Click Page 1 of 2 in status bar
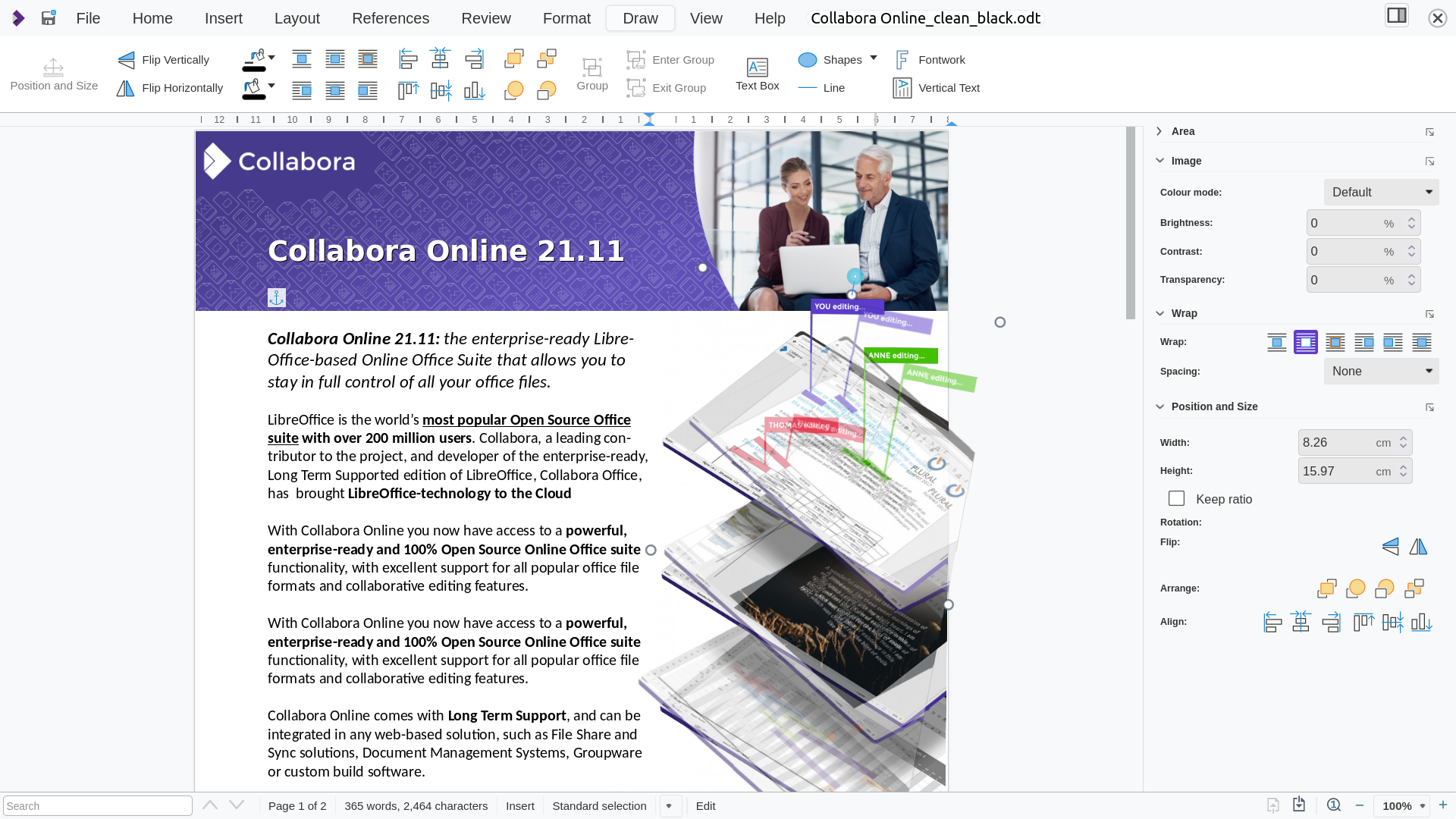Viewport: 1456px width, 819px height. (297, 806)
